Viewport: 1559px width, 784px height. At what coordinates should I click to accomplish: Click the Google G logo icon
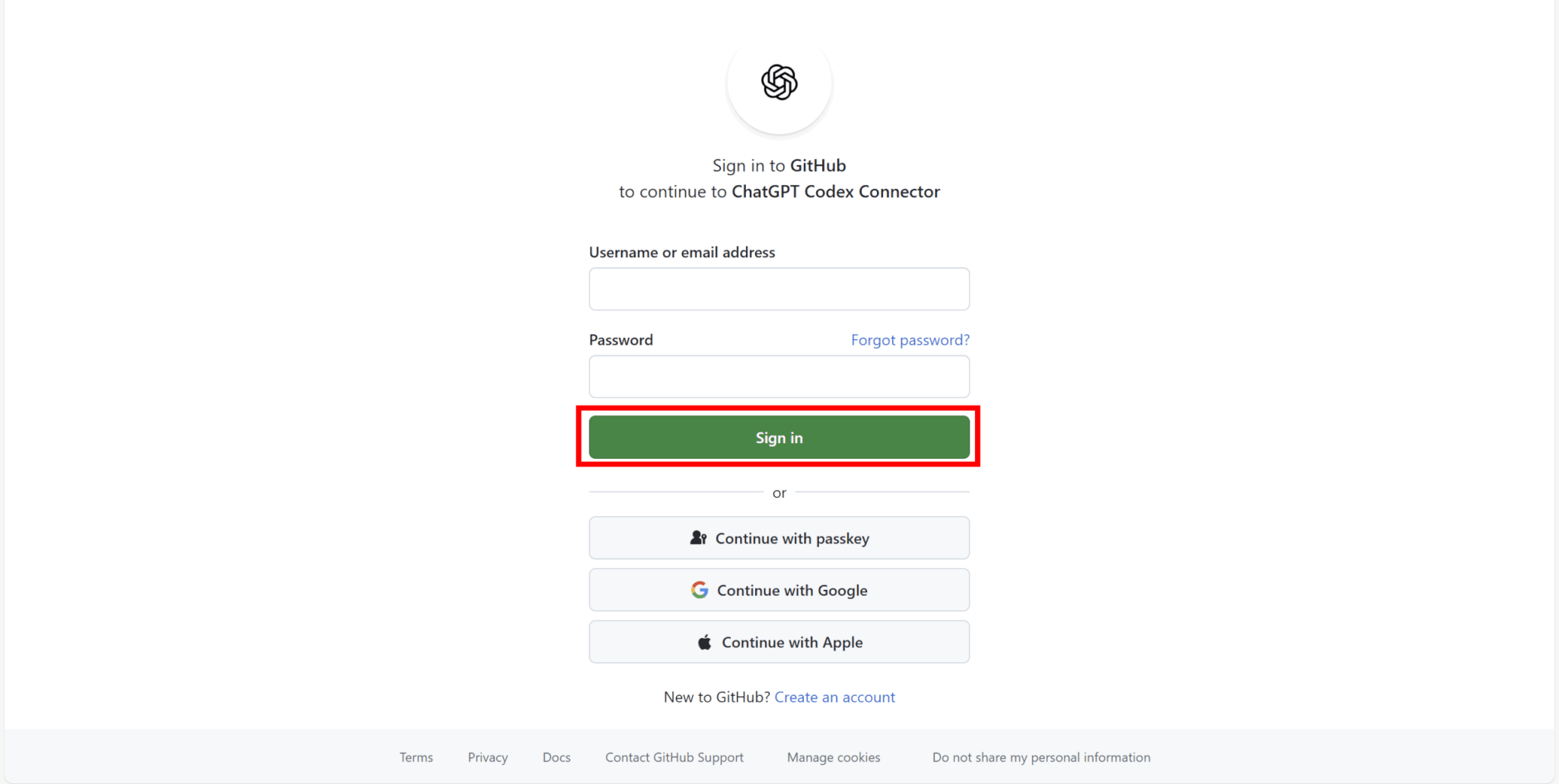[x=700, y=590]
